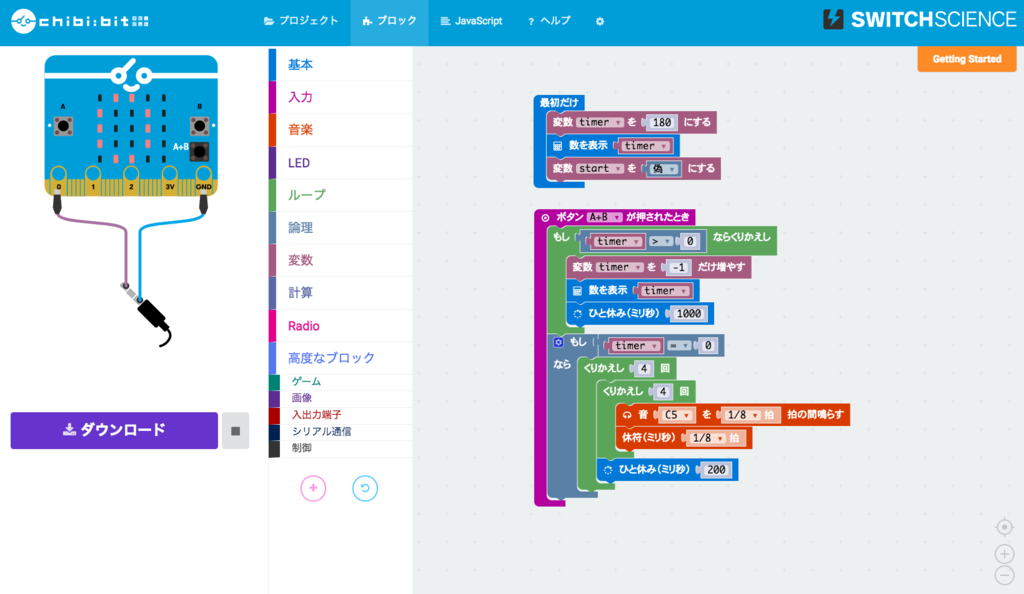Click the outer くりかえし 4 count field

(x=643, y=369)
